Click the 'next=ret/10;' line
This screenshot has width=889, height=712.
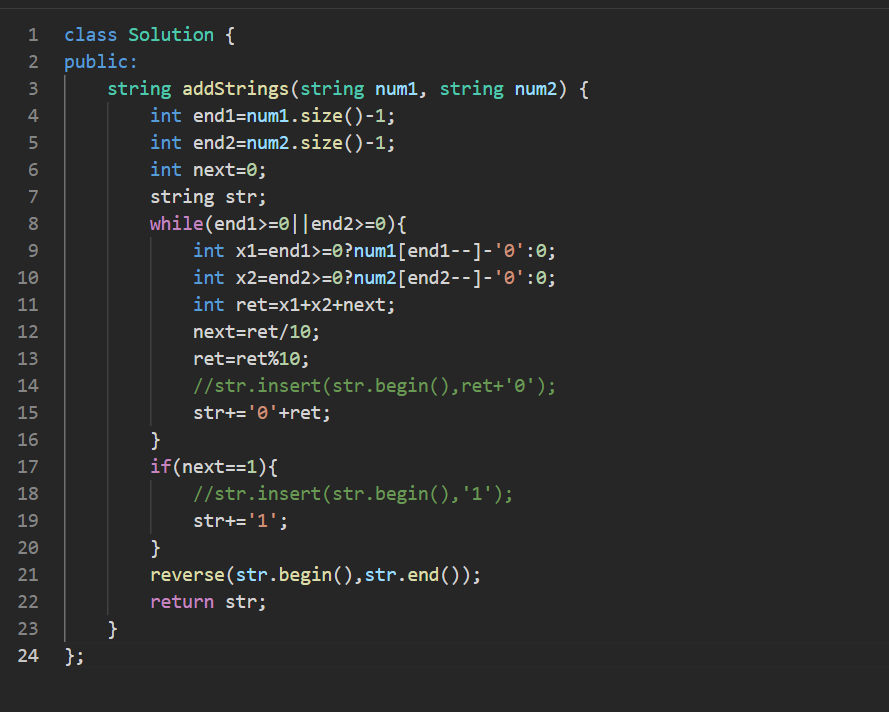(x=256, y=332)
